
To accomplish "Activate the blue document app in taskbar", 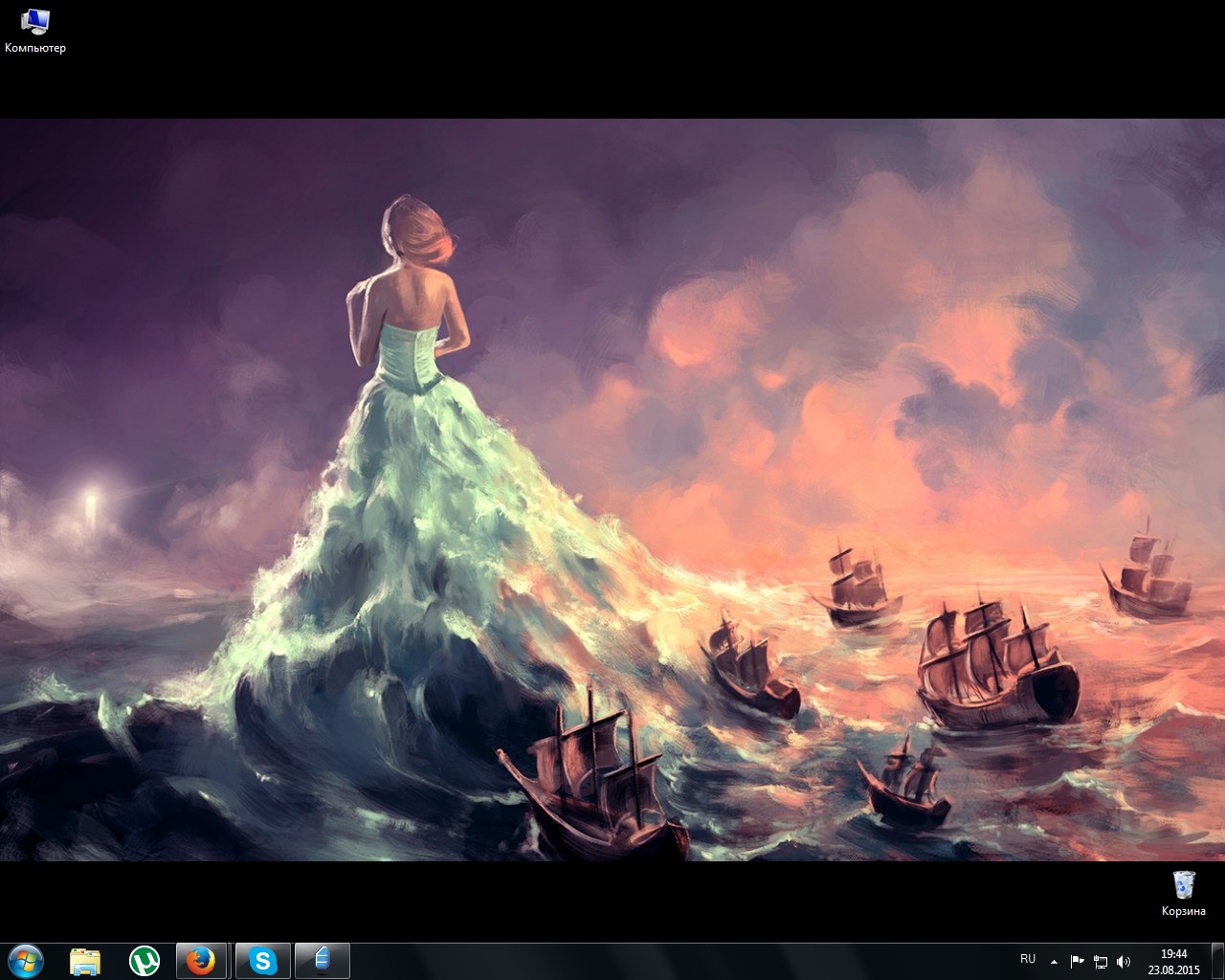I will [x=322, y=961].
